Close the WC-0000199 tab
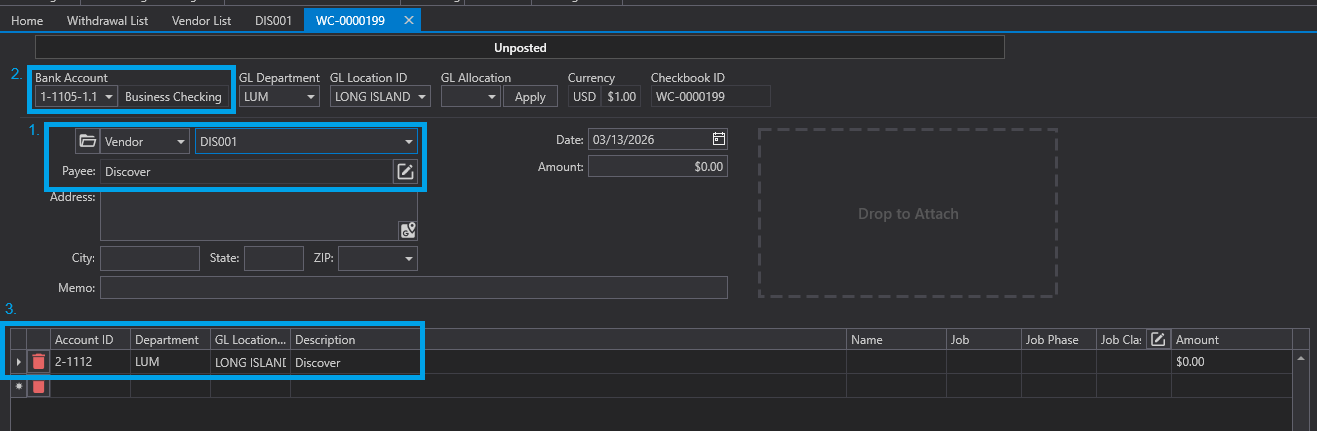The image size is (1317, 431). (x=408, y=21)
